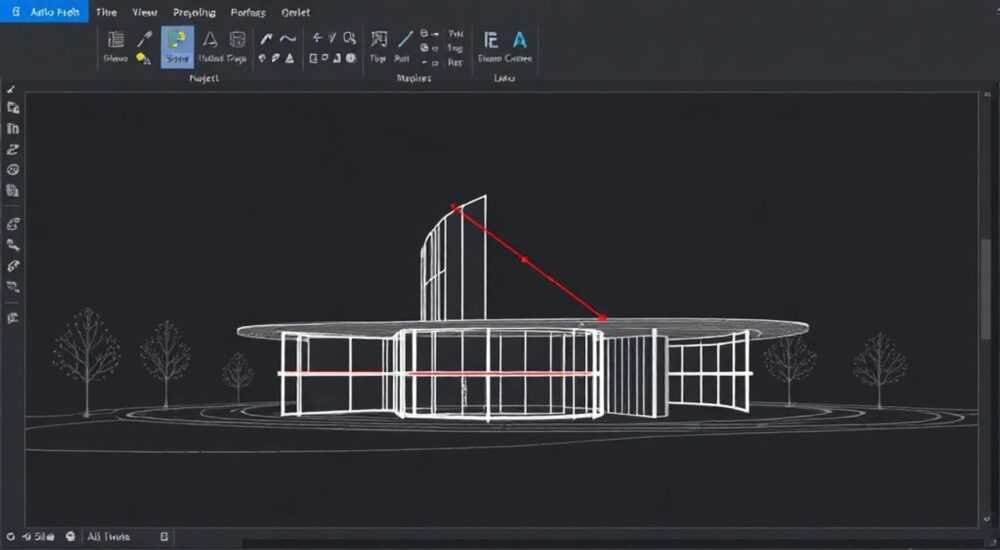
Task: Select the diagonal line draw tool
Action: (x=405, y=40)
